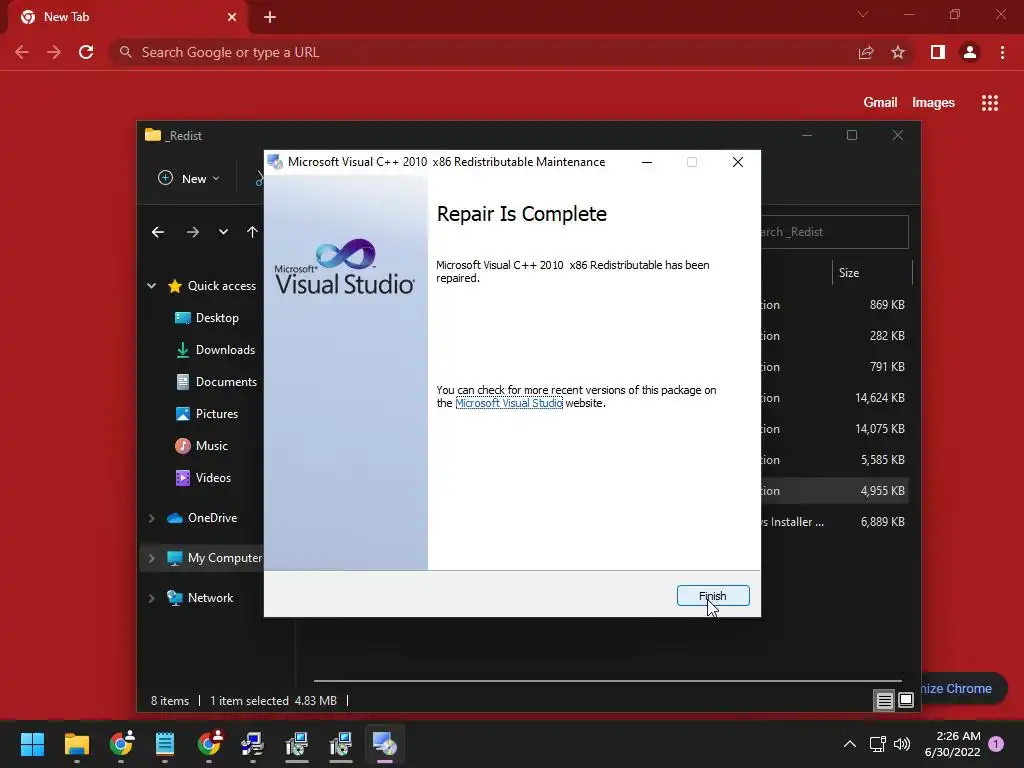Open a new Chrome tab
The width and height of the screenshot is (1024, 768).
(270, 17)
